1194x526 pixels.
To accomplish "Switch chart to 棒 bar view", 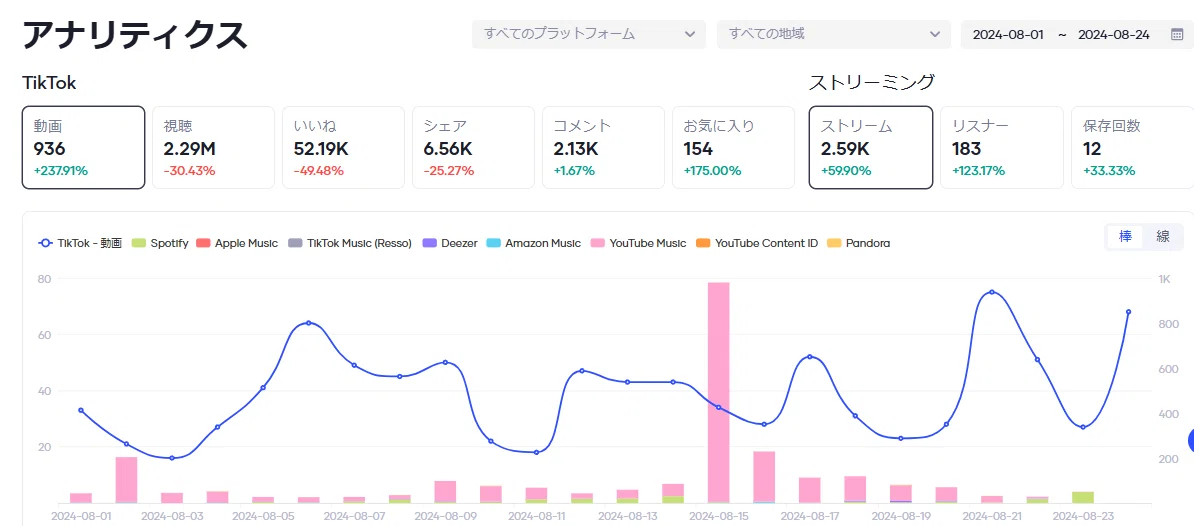I will coord(1125,237).
